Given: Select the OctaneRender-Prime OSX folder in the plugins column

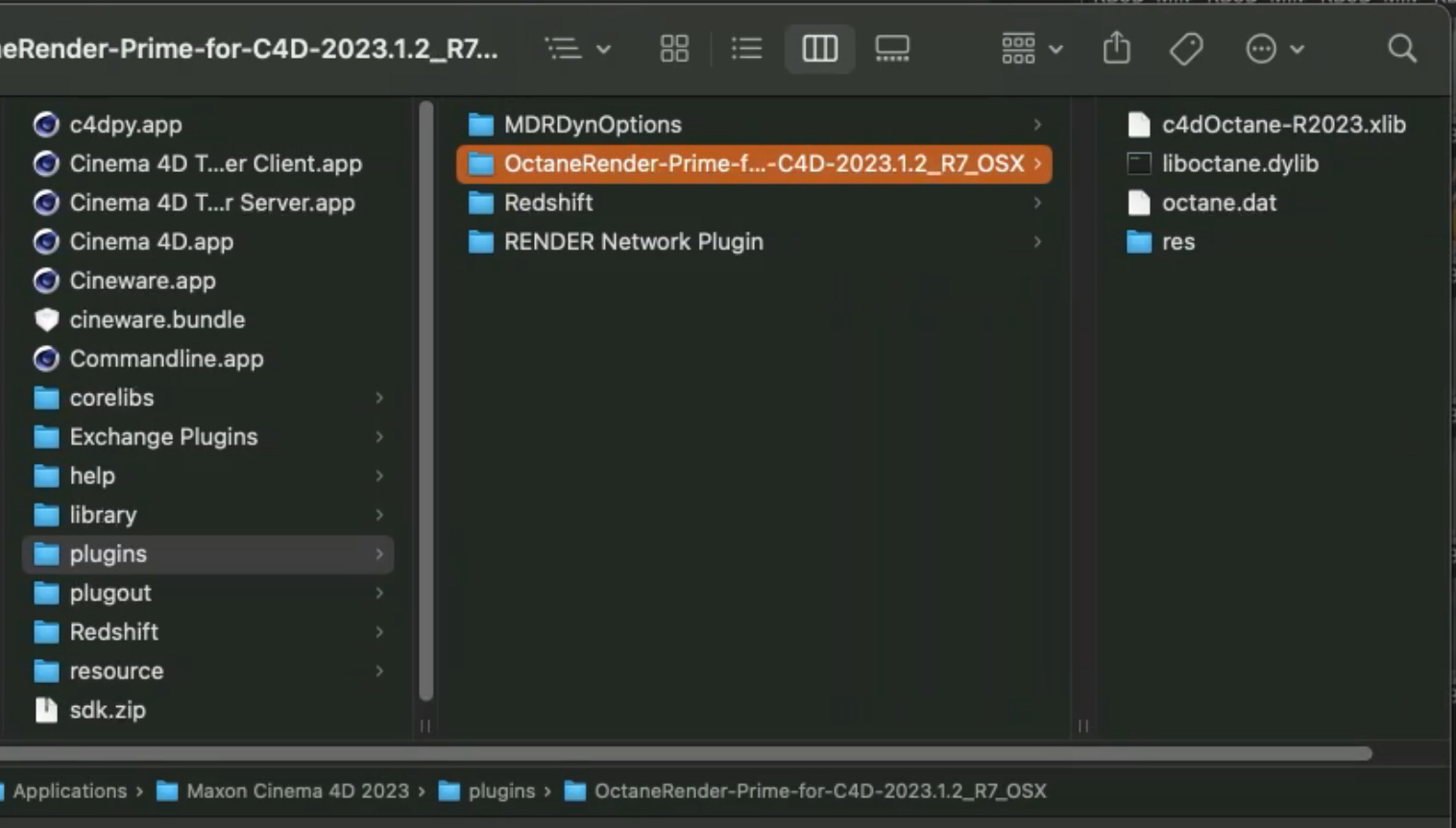Looking at the screenshot, I should pos(754,163).
